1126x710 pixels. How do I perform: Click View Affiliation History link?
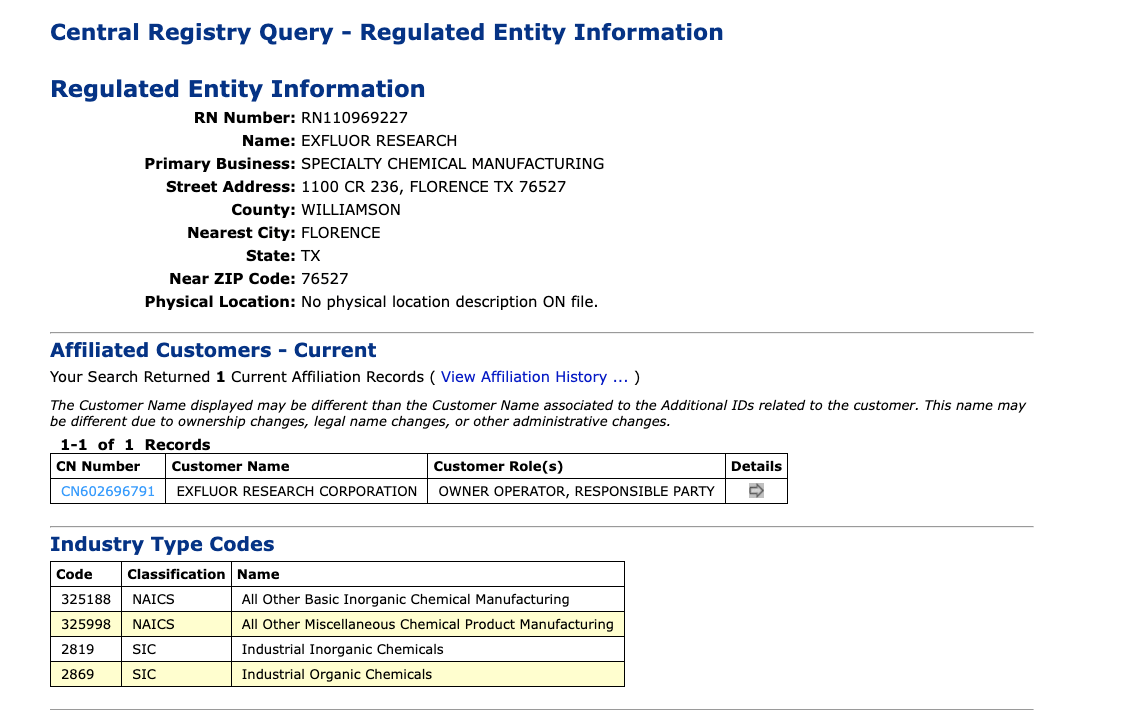(534, 377)
